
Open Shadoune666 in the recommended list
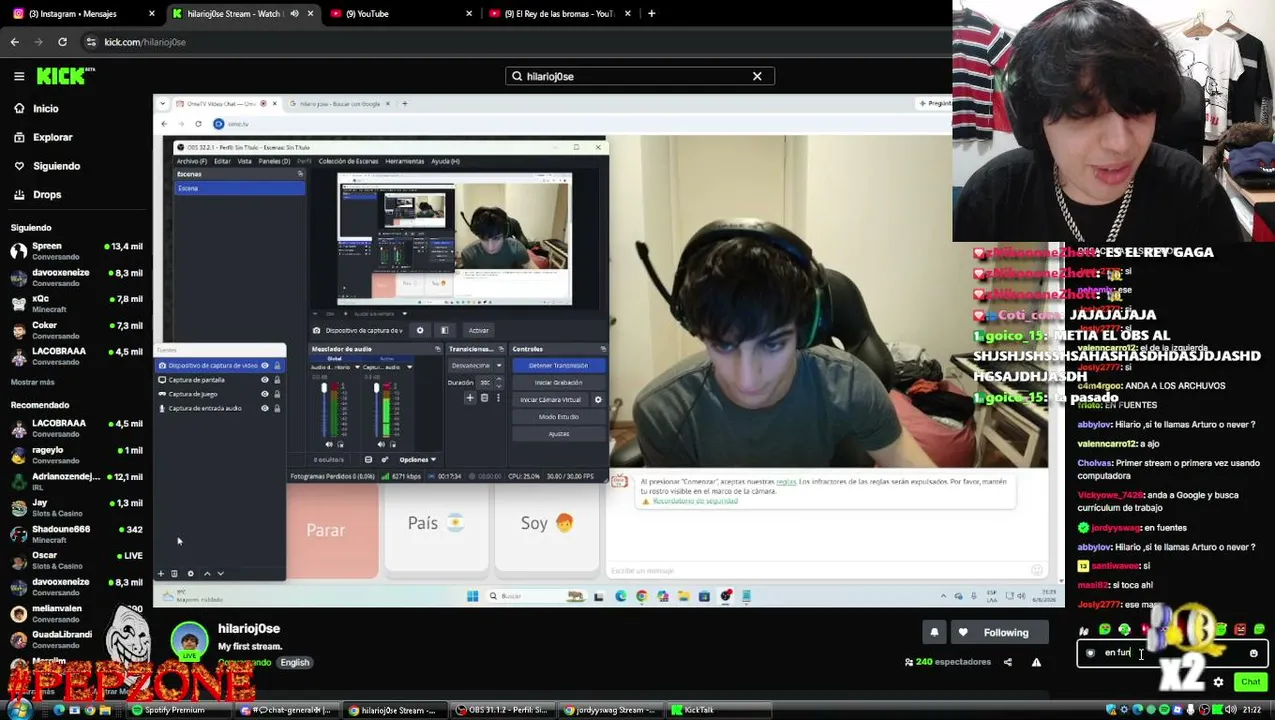coord(76,534)
